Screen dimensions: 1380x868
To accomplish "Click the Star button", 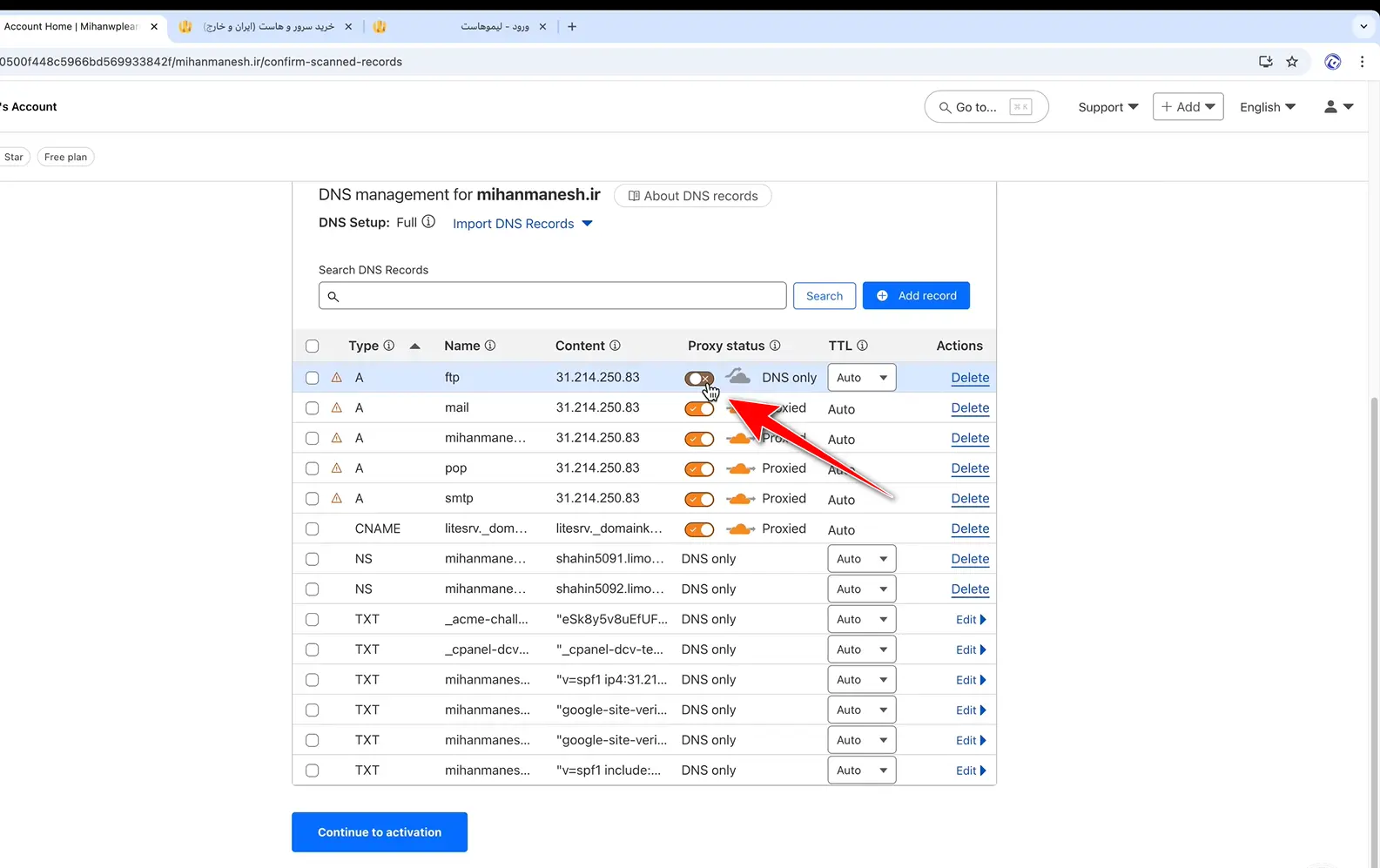I will coord(14,157).
